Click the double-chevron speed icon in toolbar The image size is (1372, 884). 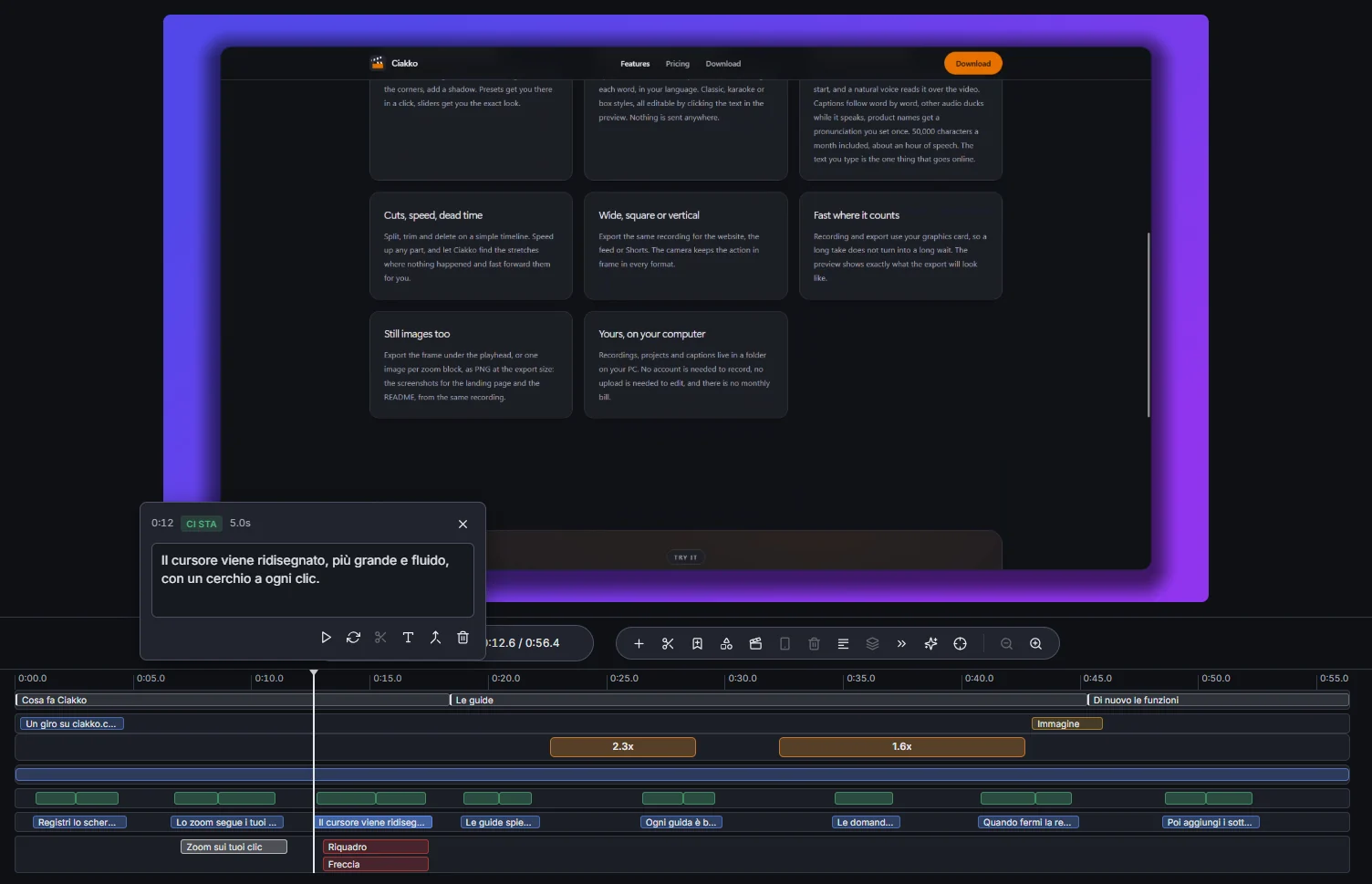pyautogui.click(x=901, y=644)
